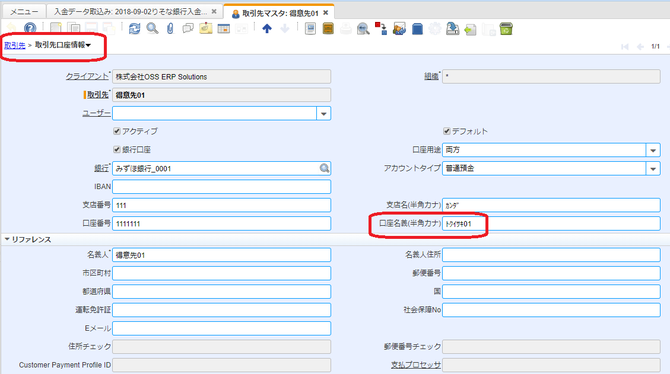The image size is (670, 374).
Task: Click the クライアント label link
Action: (x=87, y=76)
